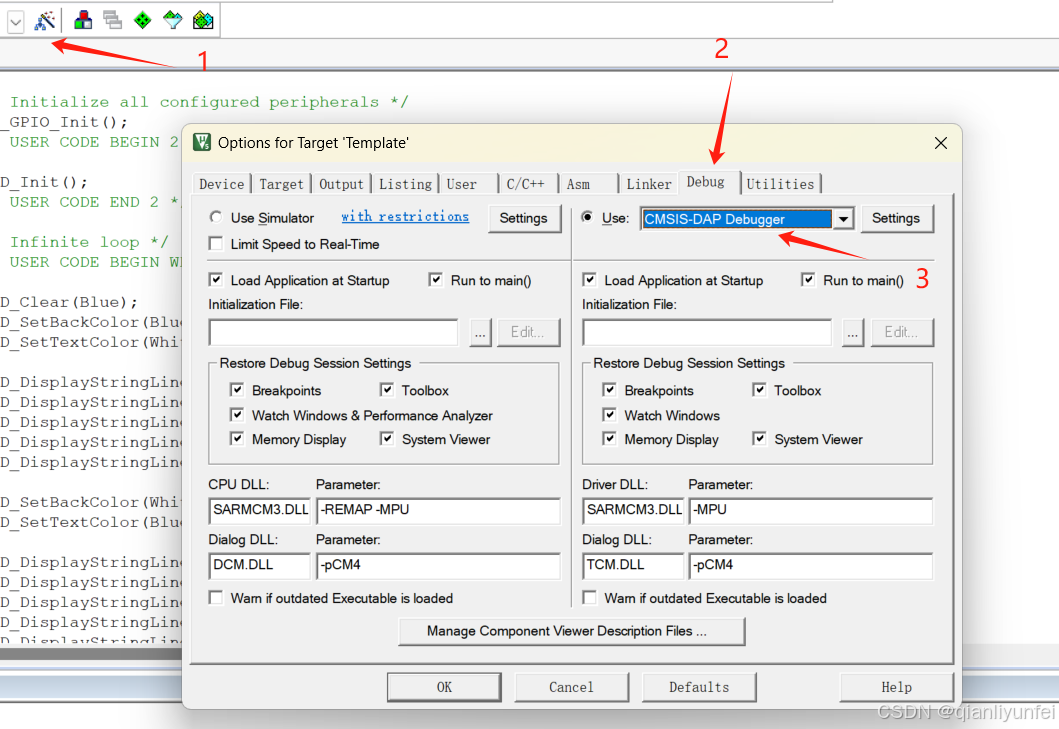Toggle simulator System Viewer checkbox

[x=387, y=438]
